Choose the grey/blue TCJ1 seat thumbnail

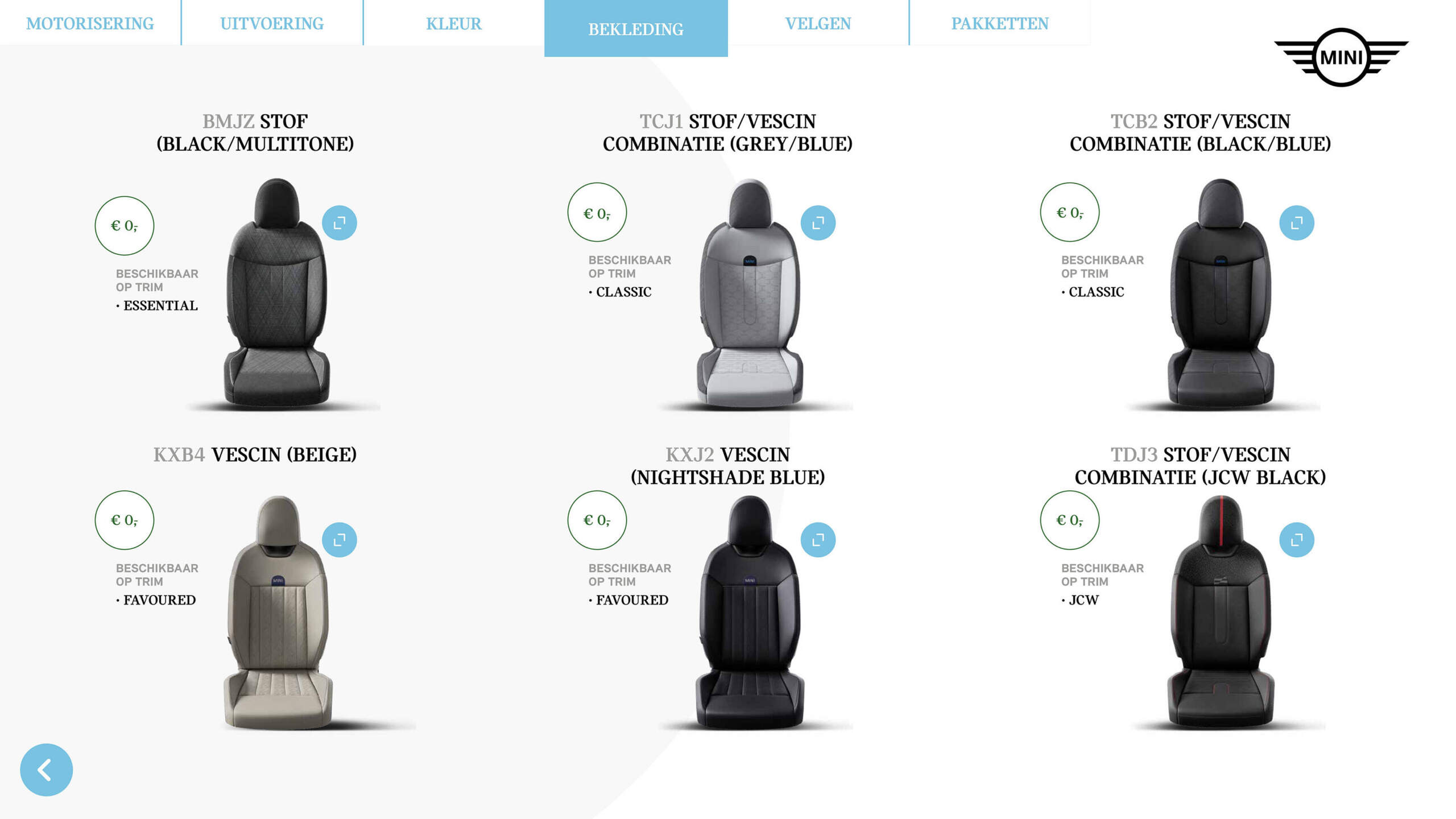750,293
